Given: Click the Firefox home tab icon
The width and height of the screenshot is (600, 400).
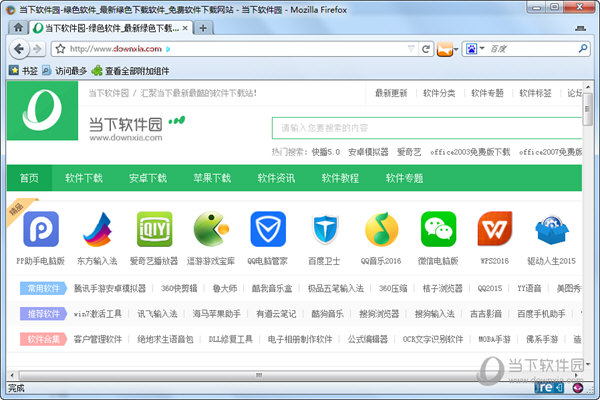Looking at the screenshot, I should coord(18,28).
